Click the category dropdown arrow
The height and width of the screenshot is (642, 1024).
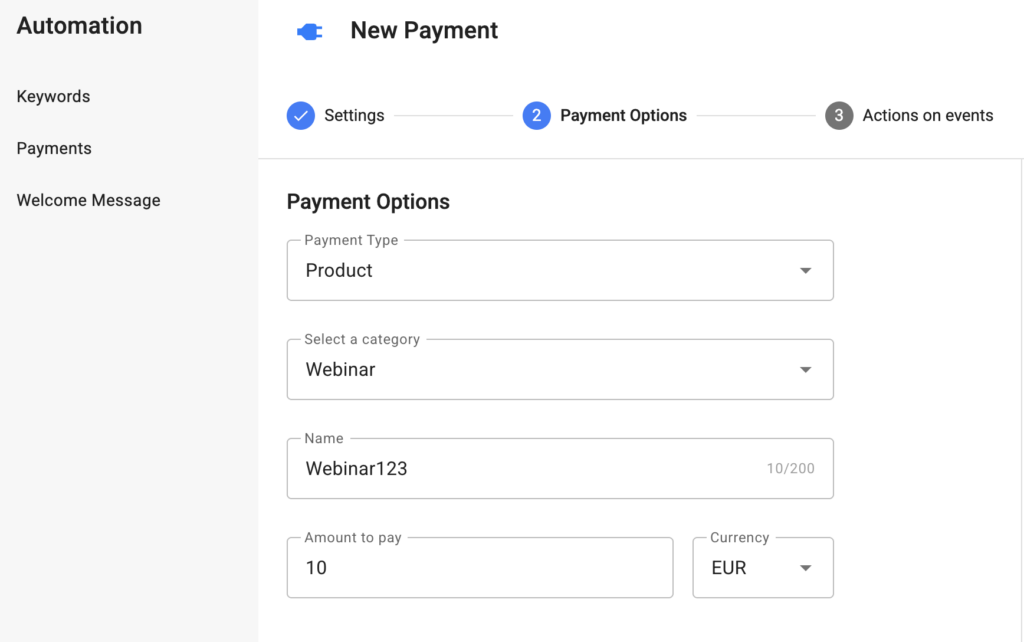805,370
